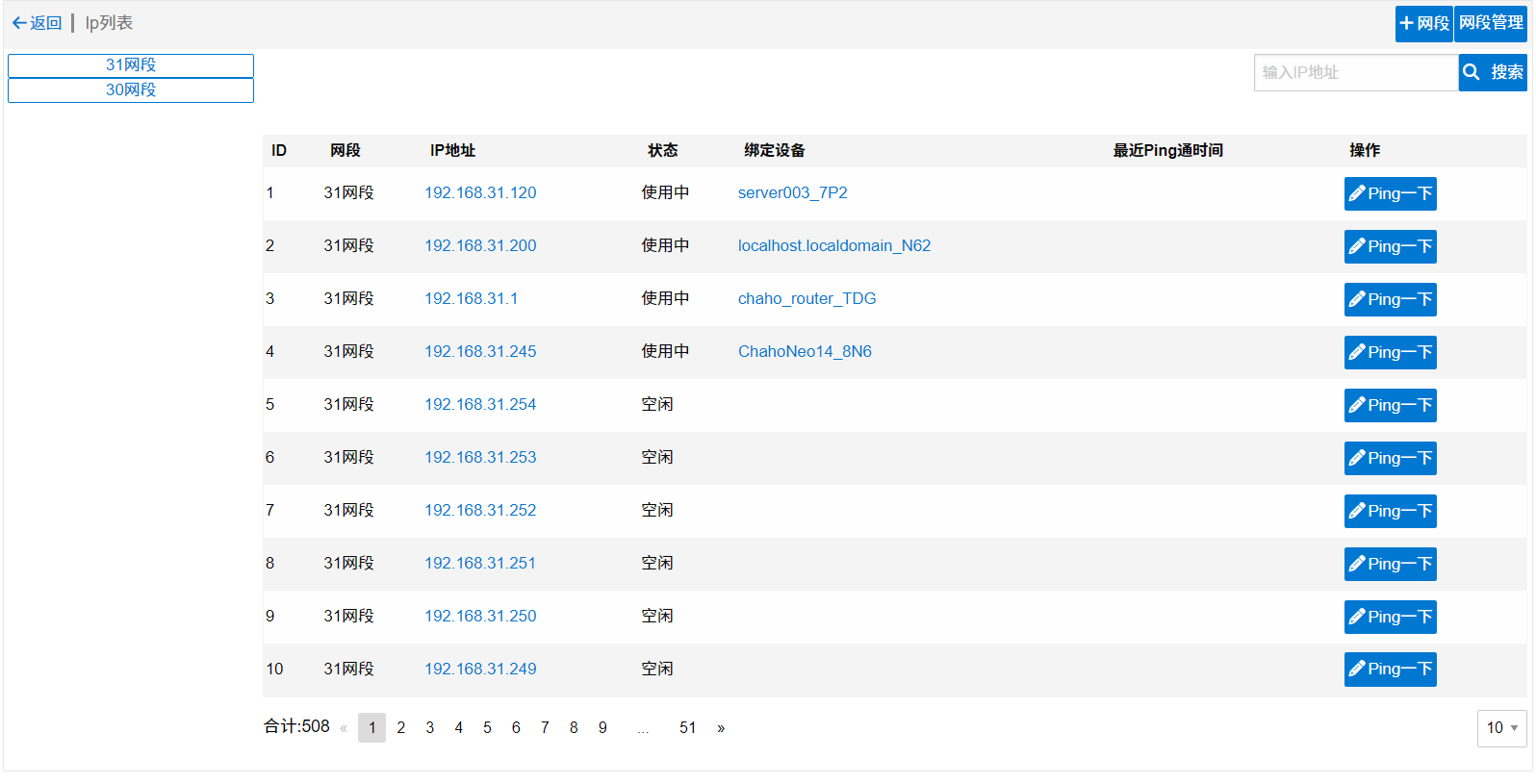1536x784 pixels.
Task: Open IP address 192.168.31.245 link
Action: pyautogui.click(x=480, y=351)
